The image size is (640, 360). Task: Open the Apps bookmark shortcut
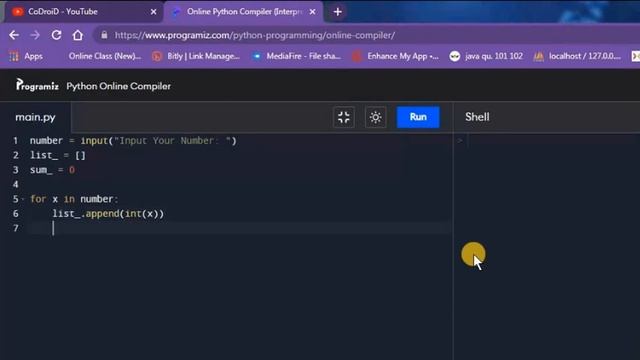26,56
